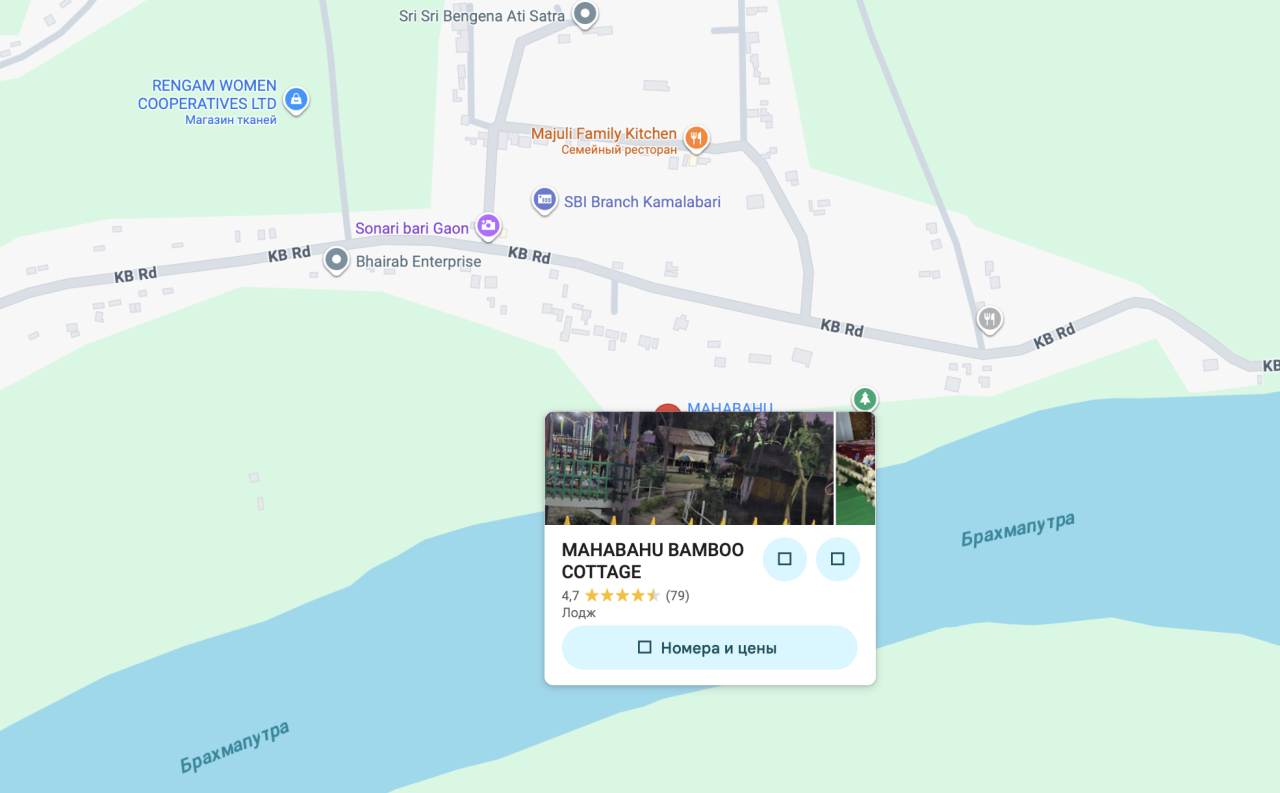View the main bamboo cottage photo
Image resolution: width=1280 pixels, height=793 pixels.
coord(689,468)
